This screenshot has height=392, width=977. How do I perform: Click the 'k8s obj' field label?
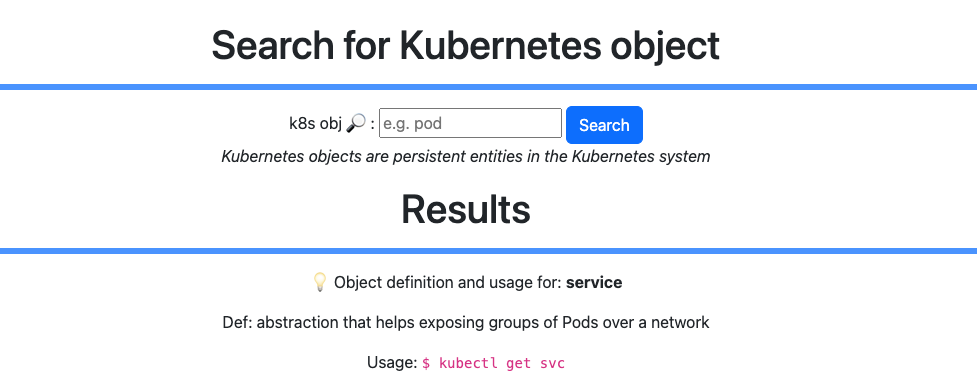pos(315,124)
